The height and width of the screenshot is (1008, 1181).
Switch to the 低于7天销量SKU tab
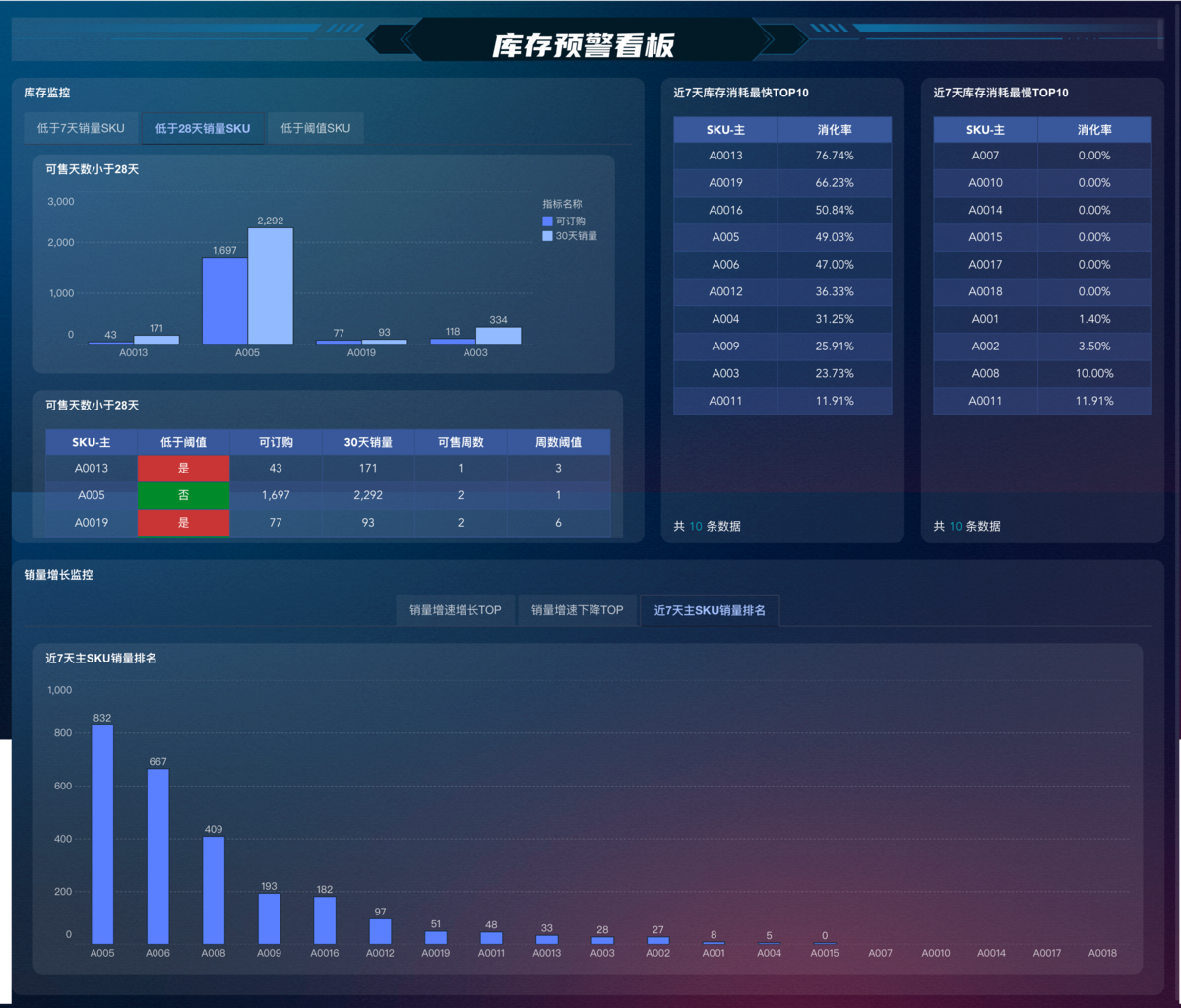(x=82, y=128)
